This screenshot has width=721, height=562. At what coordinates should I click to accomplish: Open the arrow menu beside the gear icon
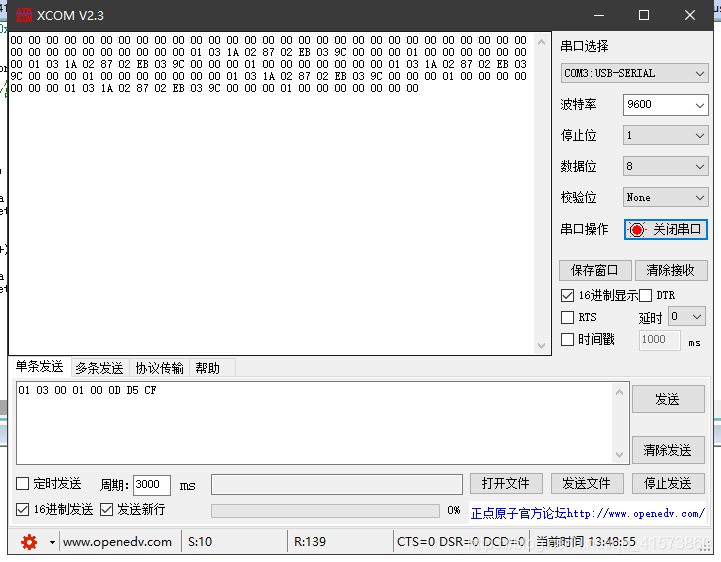click(52, 542)
